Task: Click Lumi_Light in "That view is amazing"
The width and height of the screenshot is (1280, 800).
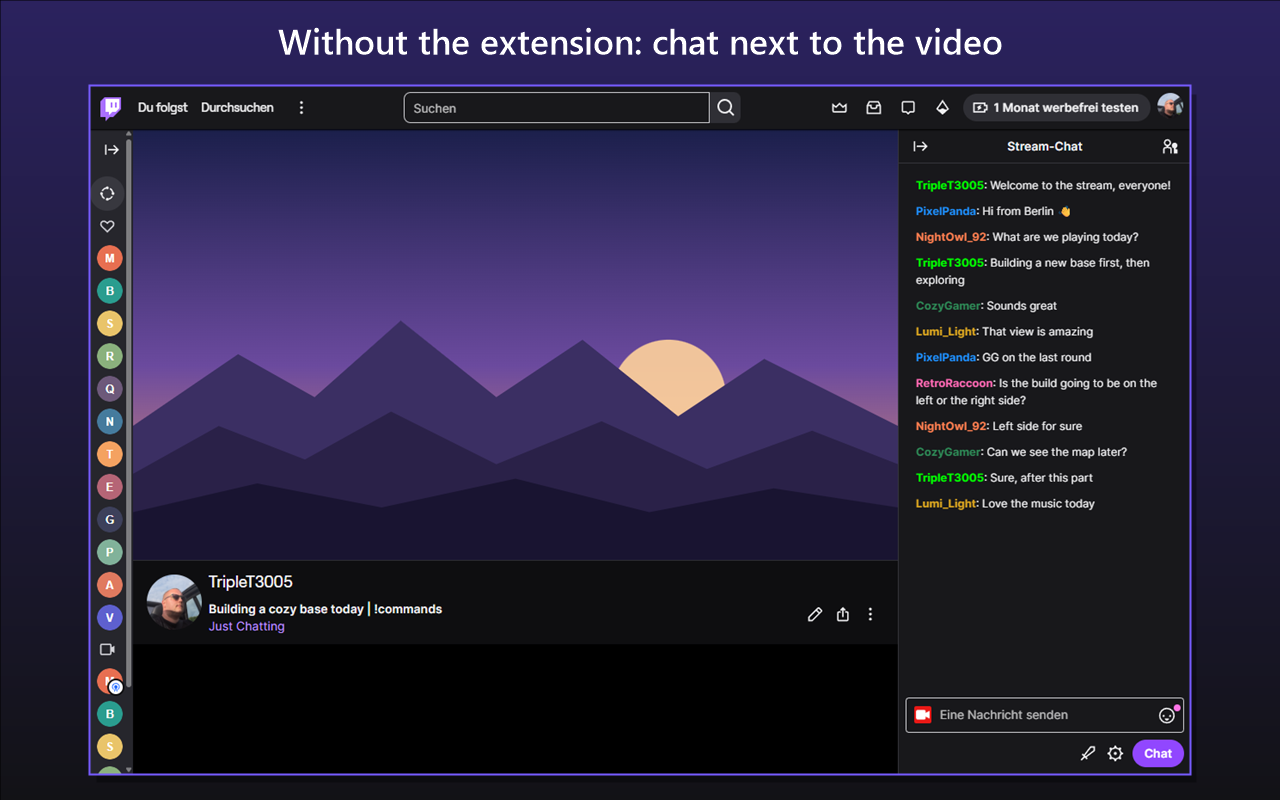Action: [x=947, y=332]
